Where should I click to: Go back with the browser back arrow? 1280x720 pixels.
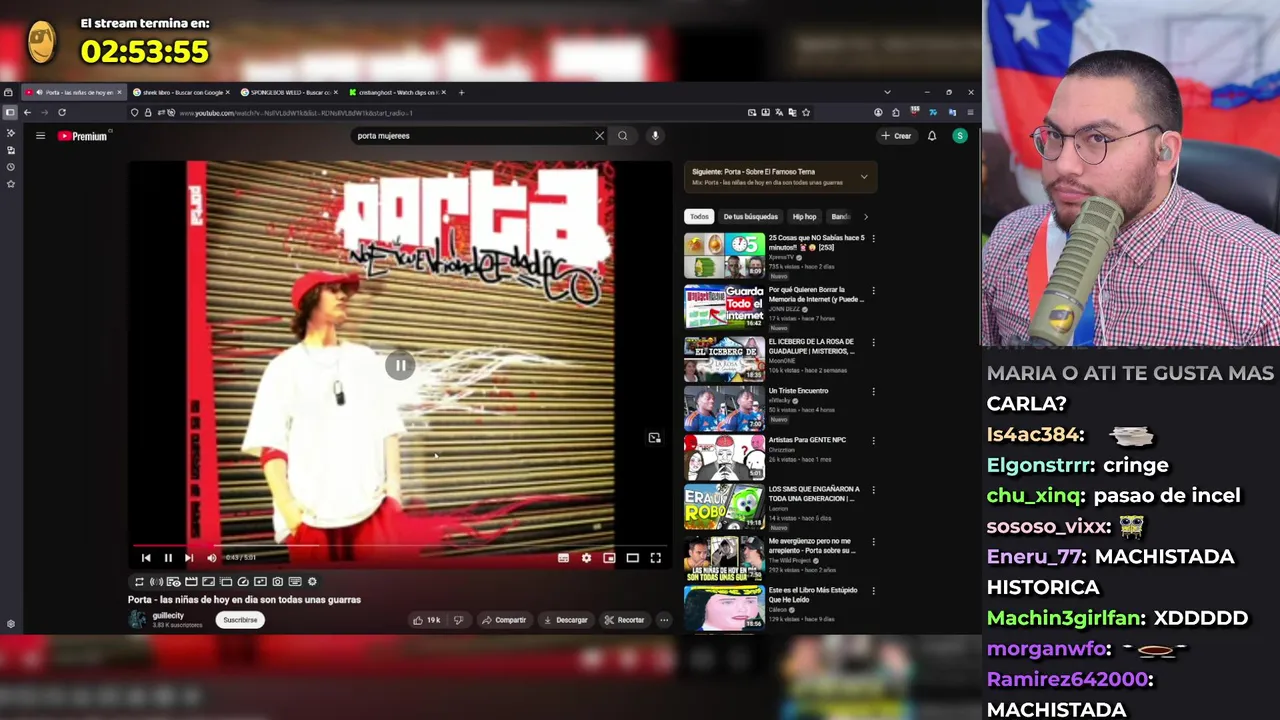coord(27,113)
